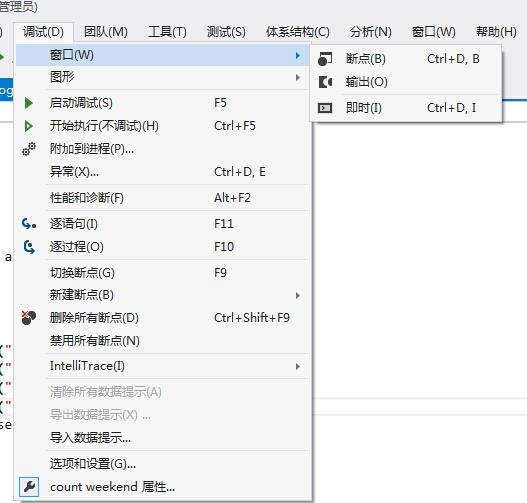Click the Ctrl+D, E shortcut text

tap(240, 172)
